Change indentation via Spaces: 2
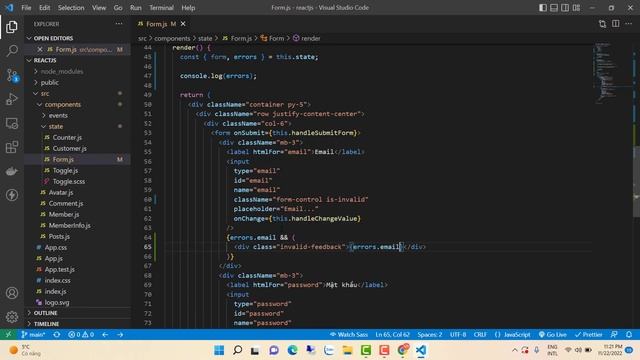This screenshot has height=360, width=640. click(x=429, y=334)
